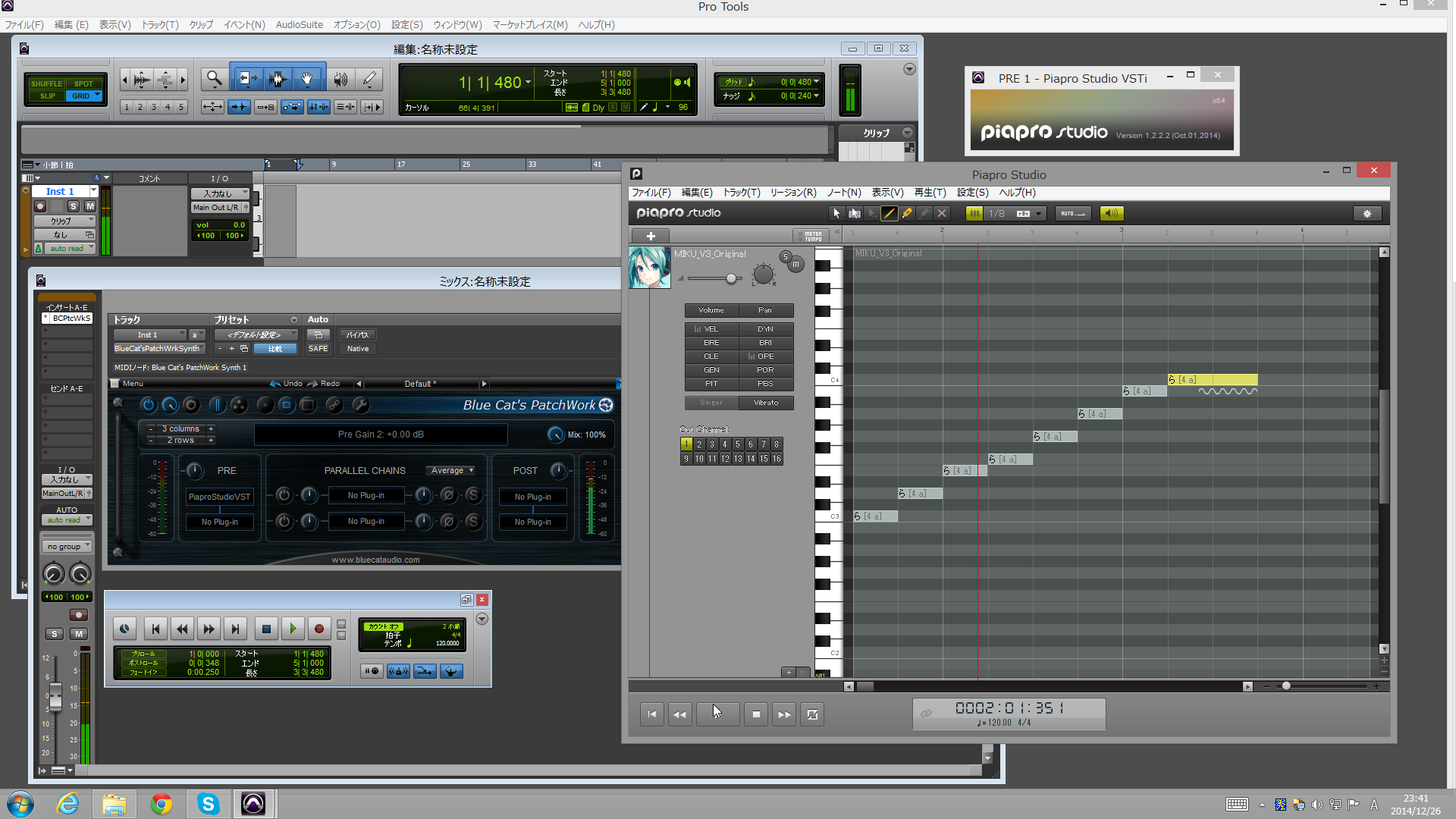1456x819 pixels.
Task: Open the auto read automation dropdown in mix window
Action: [67, 520]
